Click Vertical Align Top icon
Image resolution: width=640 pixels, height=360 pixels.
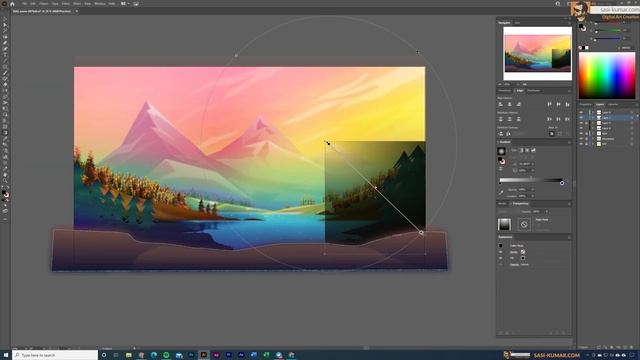(x=549, y=104)
